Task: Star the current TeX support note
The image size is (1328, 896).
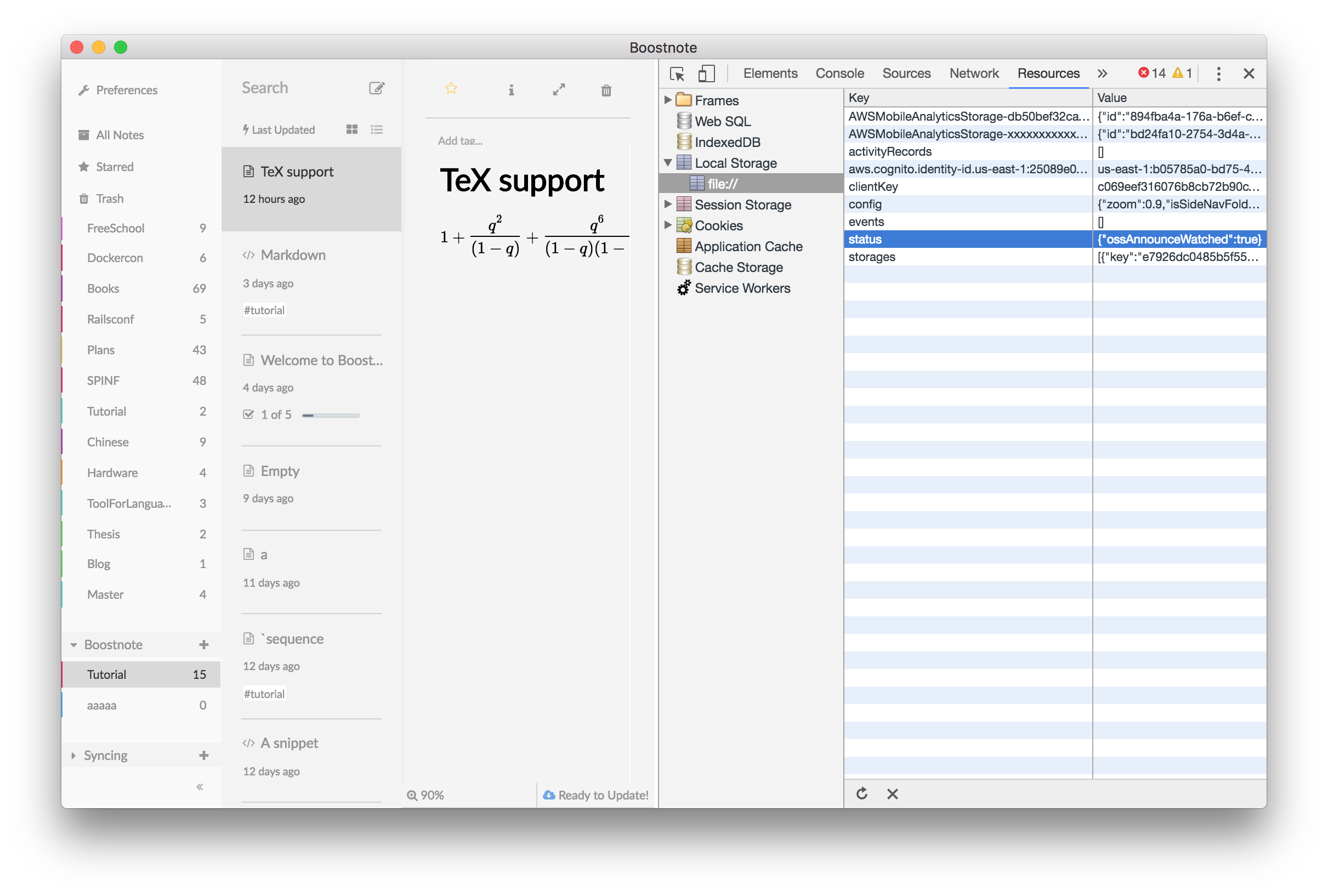Action: tap(451, 89)
